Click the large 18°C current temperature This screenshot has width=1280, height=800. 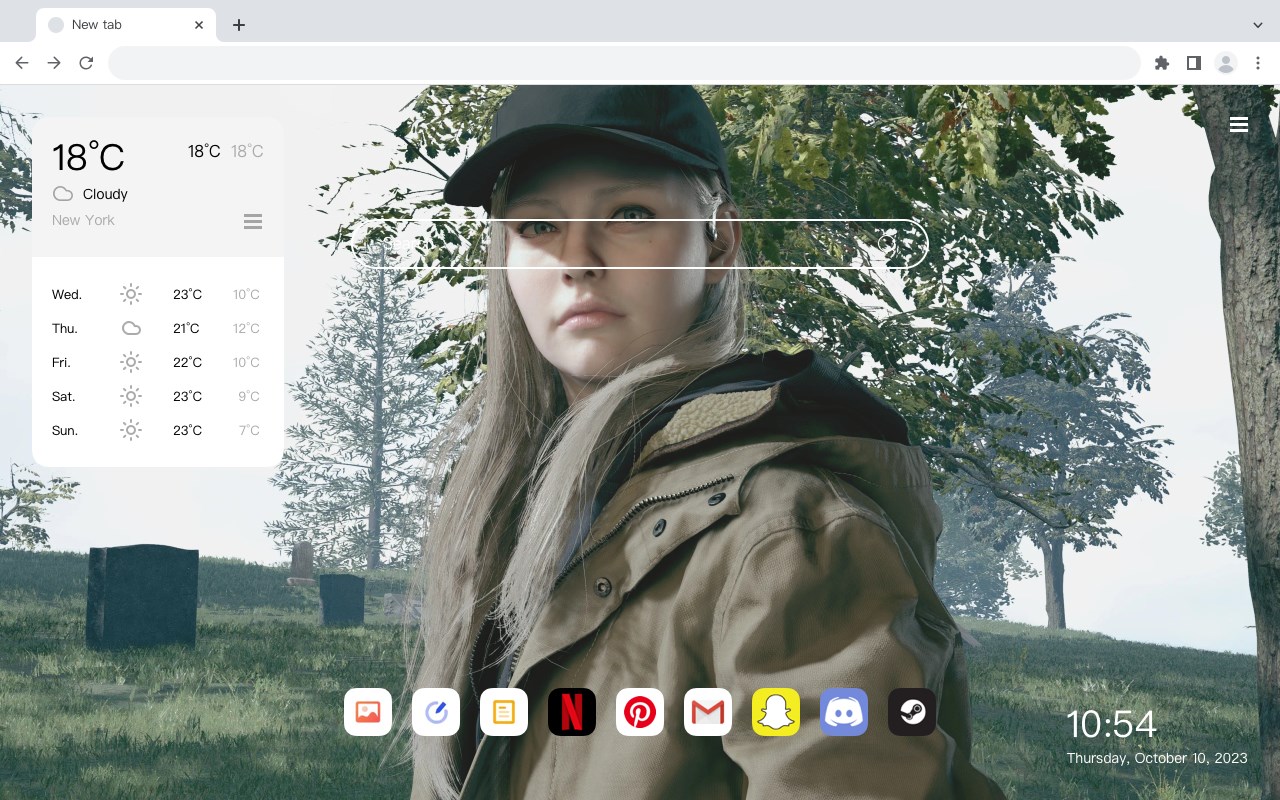(88, 156)
